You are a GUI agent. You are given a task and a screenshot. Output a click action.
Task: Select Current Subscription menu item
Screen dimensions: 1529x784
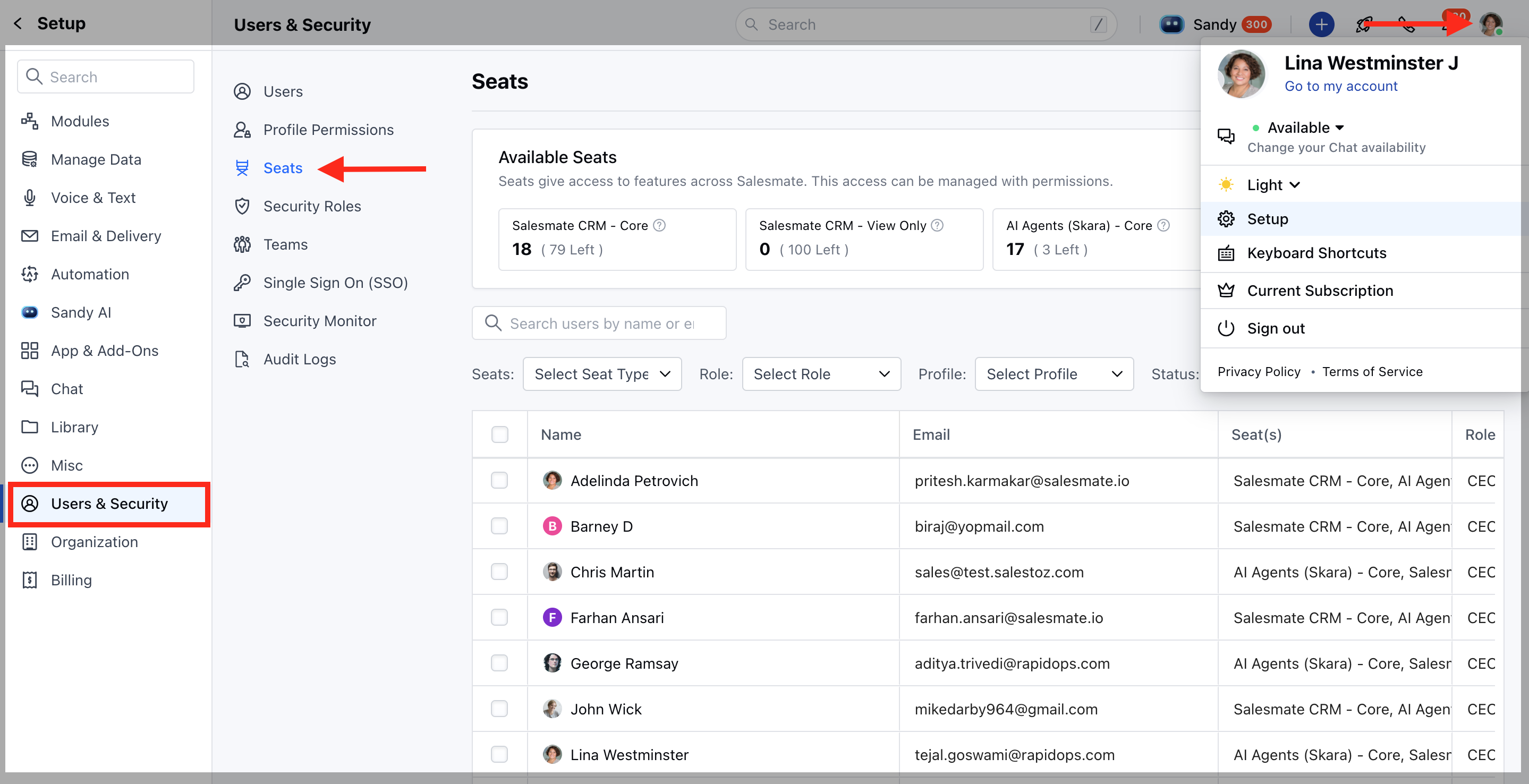pyautogui.click(x=1320, y=291)
